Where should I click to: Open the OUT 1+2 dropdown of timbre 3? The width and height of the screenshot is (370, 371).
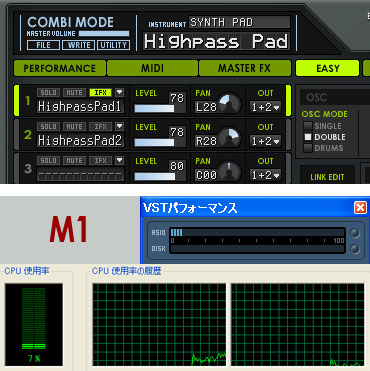tap(266, 175)
